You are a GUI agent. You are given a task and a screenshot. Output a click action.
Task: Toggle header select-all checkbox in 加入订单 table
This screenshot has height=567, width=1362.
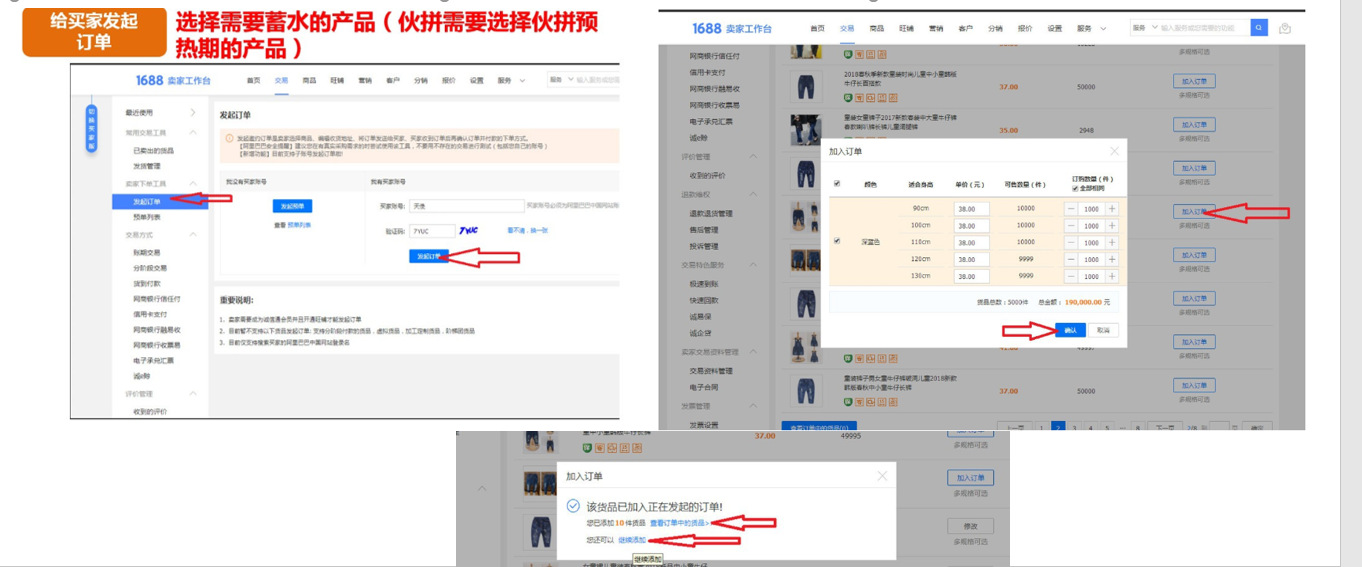click(x=837, y=184)
